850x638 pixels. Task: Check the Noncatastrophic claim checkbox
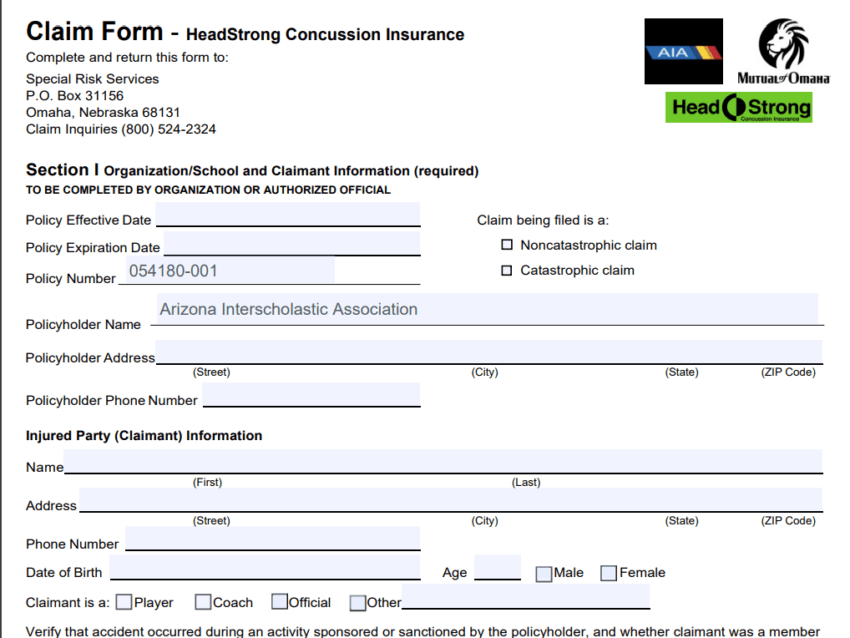tap(506, 245)
